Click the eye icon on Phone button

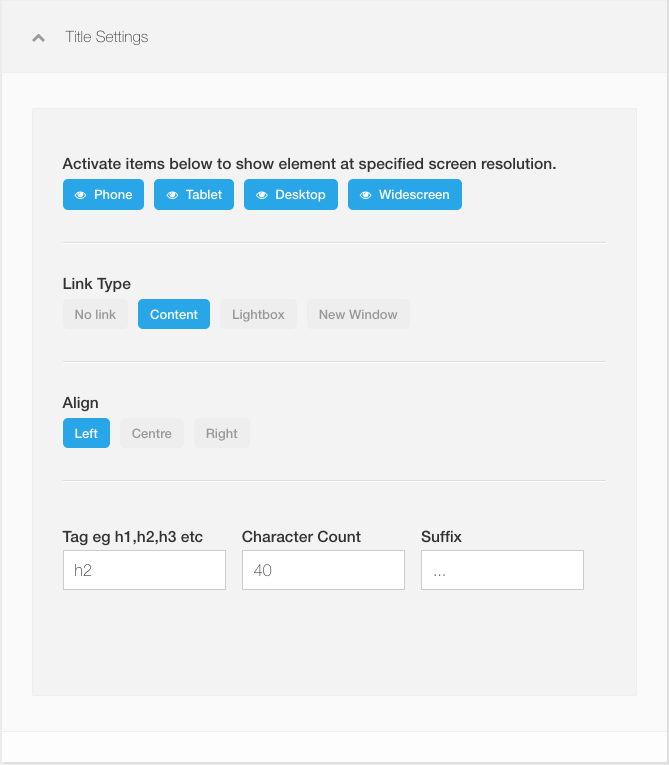(80, 195)
